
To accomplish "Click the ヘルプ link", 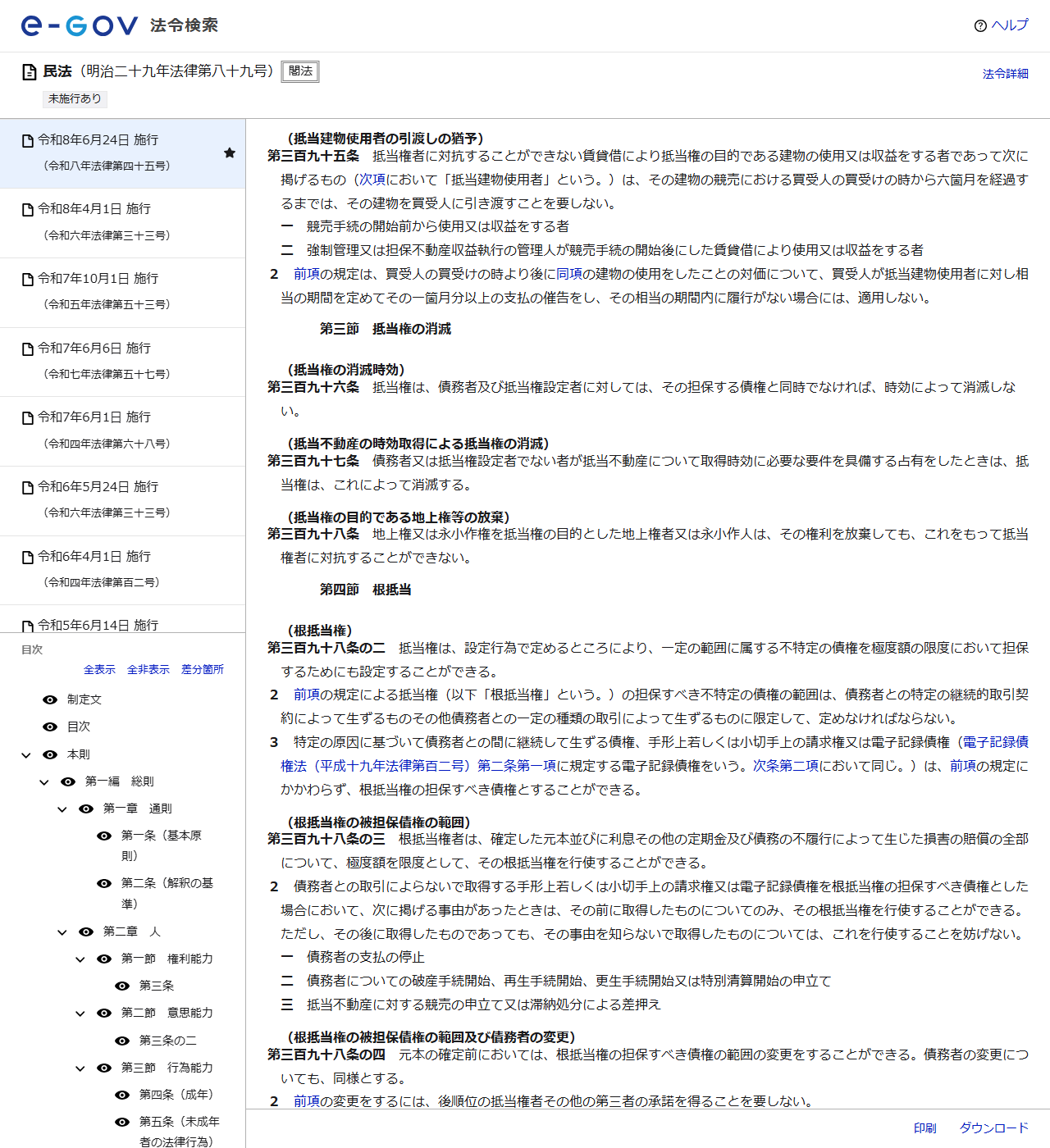I will coord(1010,25).
